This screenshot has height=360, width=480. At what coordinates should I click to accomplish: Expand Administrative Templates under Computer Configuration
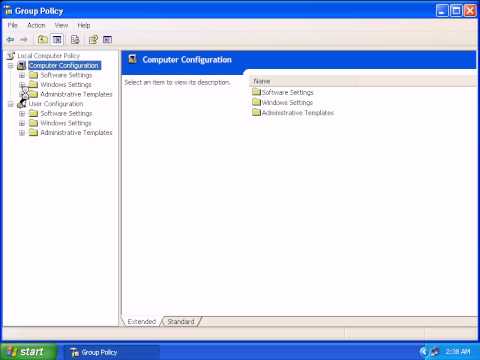click(x=22, y=94)
